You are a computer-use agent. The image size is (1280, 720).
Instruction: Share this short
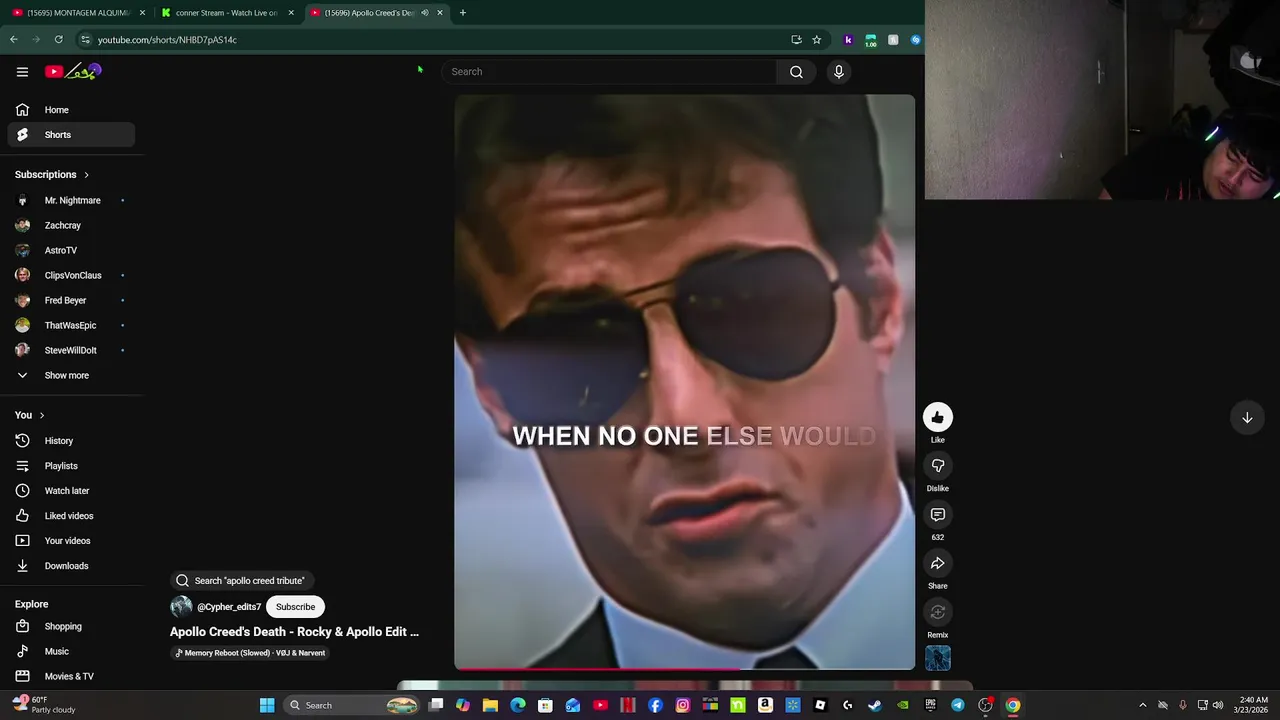click(937, 564)
